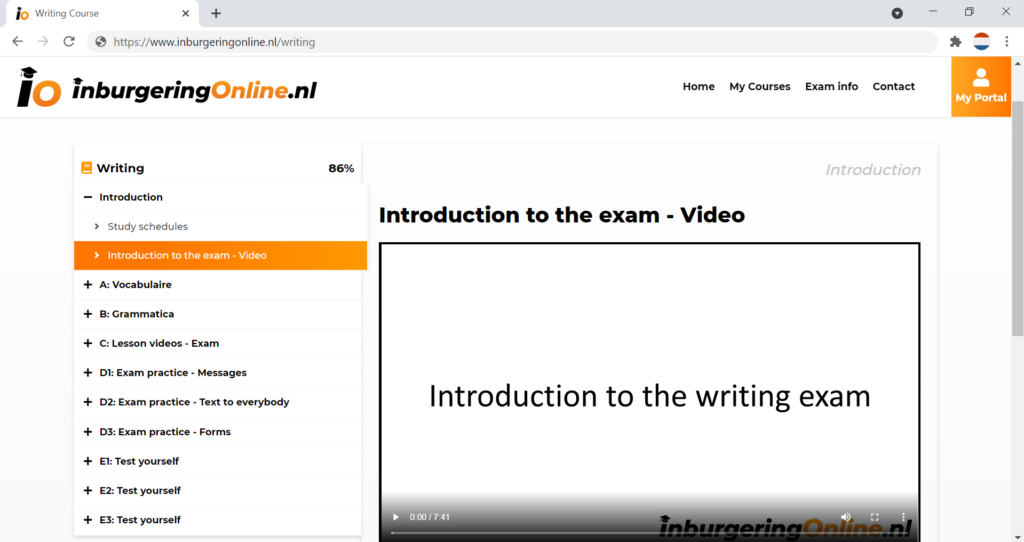This screenshot has height=542, width=1024.
Task: Mute the video volume
Action: pos(846,517)
